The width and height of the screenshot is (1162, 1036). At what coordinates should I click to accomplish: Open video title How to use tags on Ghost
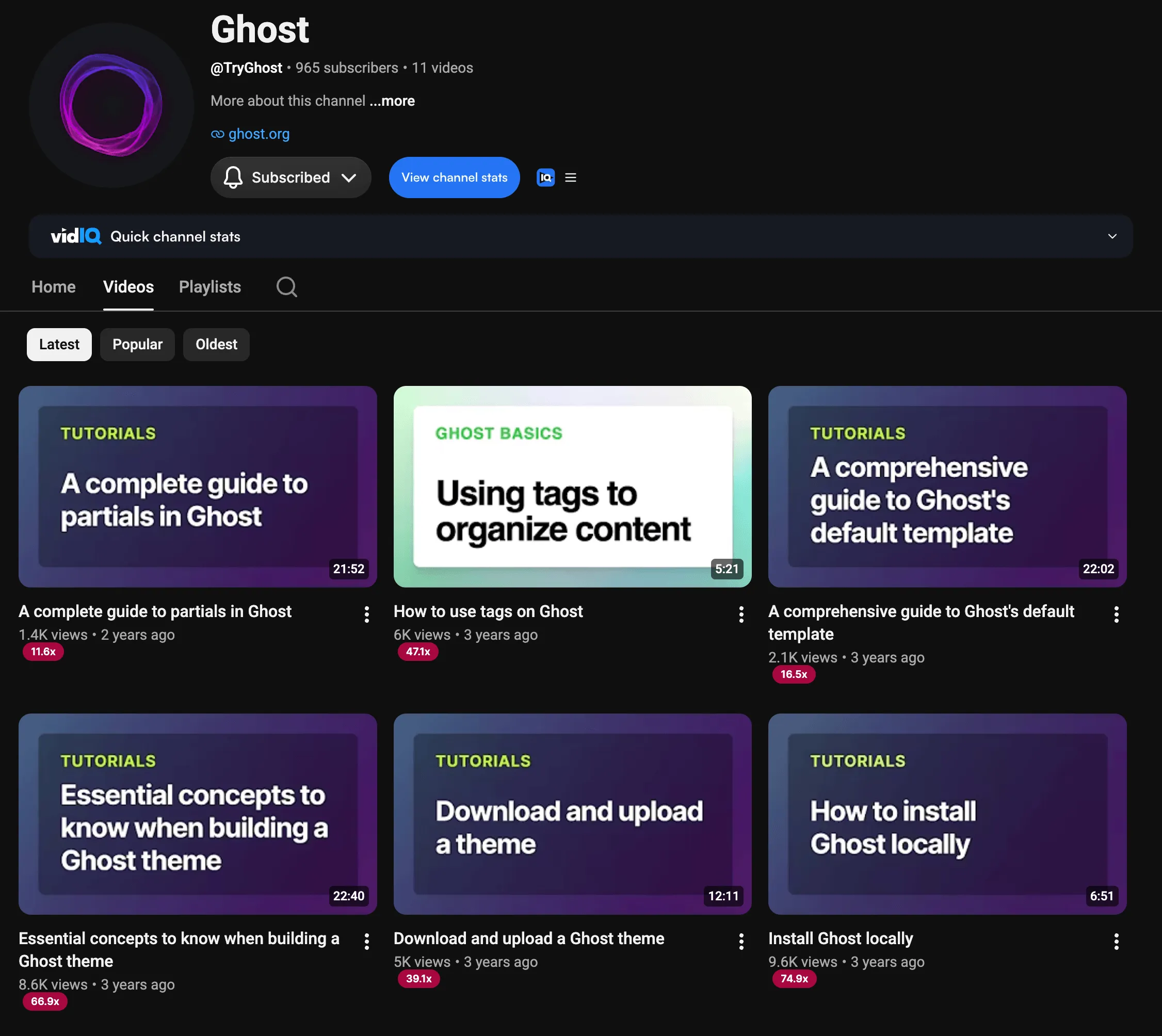pos(488,611)
